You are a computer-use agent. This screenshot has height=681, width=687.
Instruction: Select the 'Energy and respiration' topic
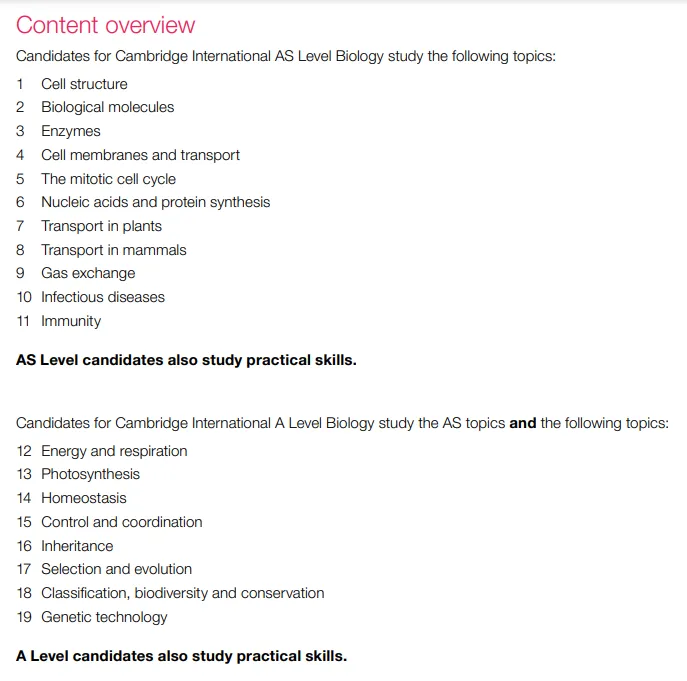(114, 451)
